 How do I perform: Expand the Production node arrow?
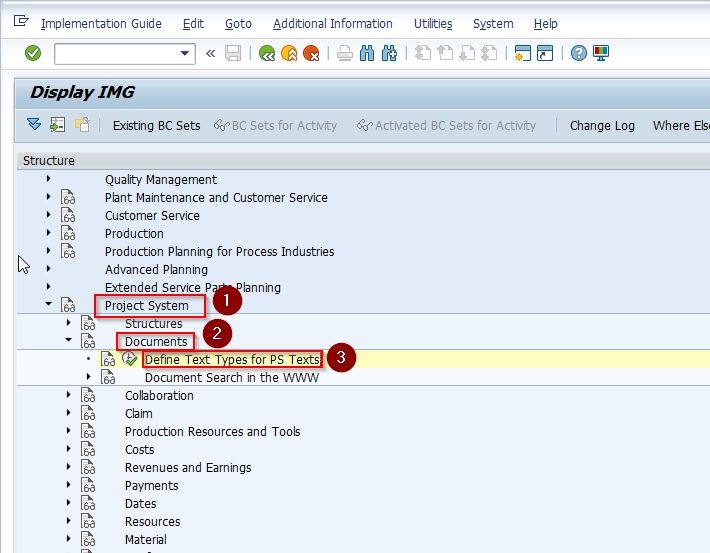tap(48, 233)
